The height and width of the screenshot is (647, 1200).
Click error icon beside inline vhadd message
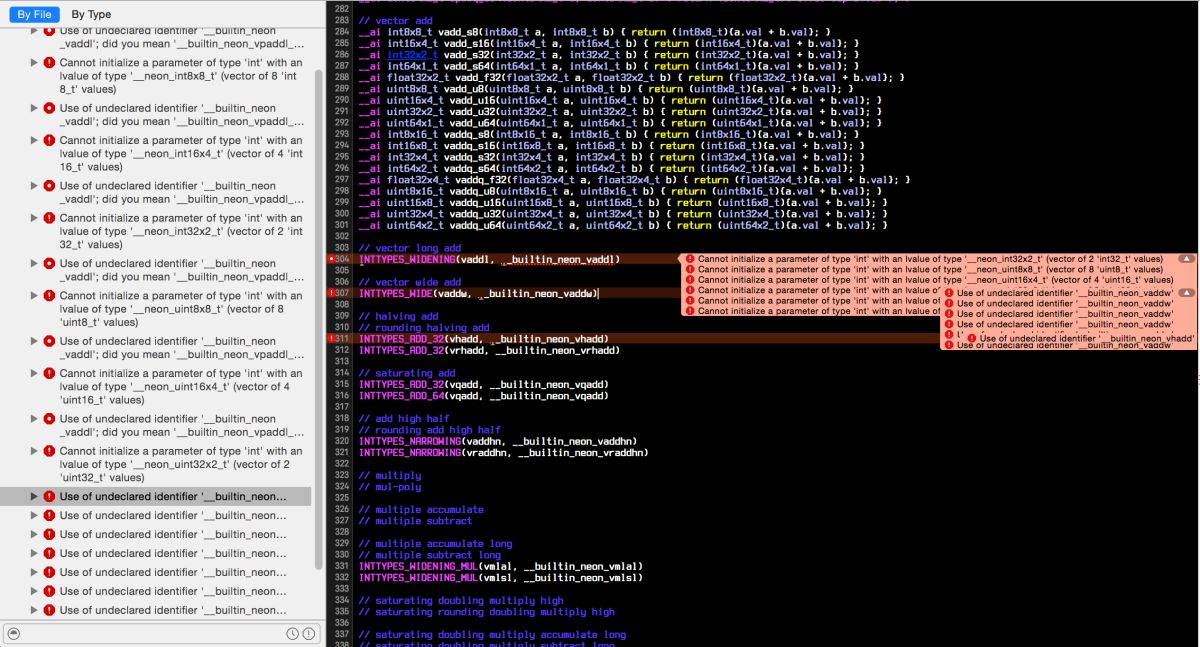(x=972, y=338)
